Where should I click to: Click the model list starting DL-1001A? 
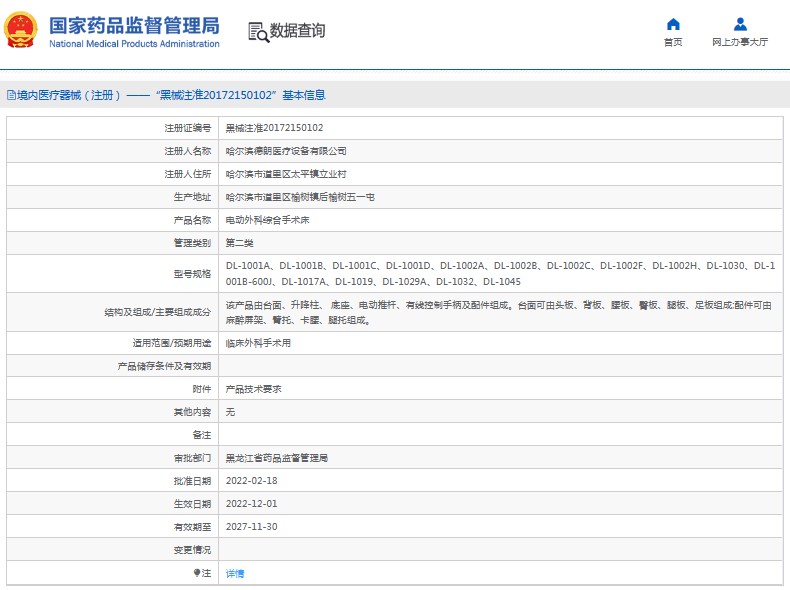[500, 274]
